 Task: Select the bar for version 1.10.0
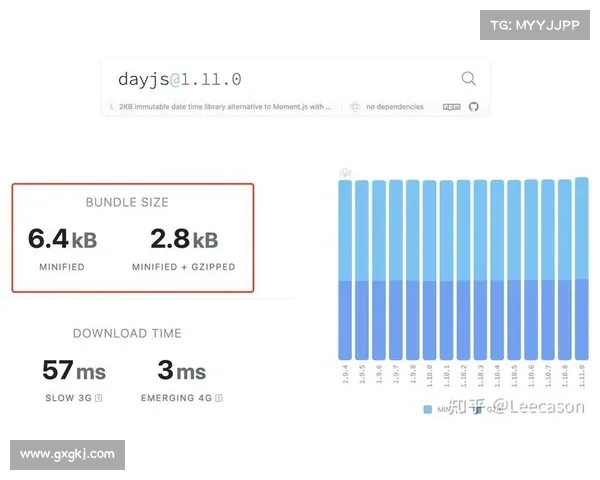coord(429,270)
